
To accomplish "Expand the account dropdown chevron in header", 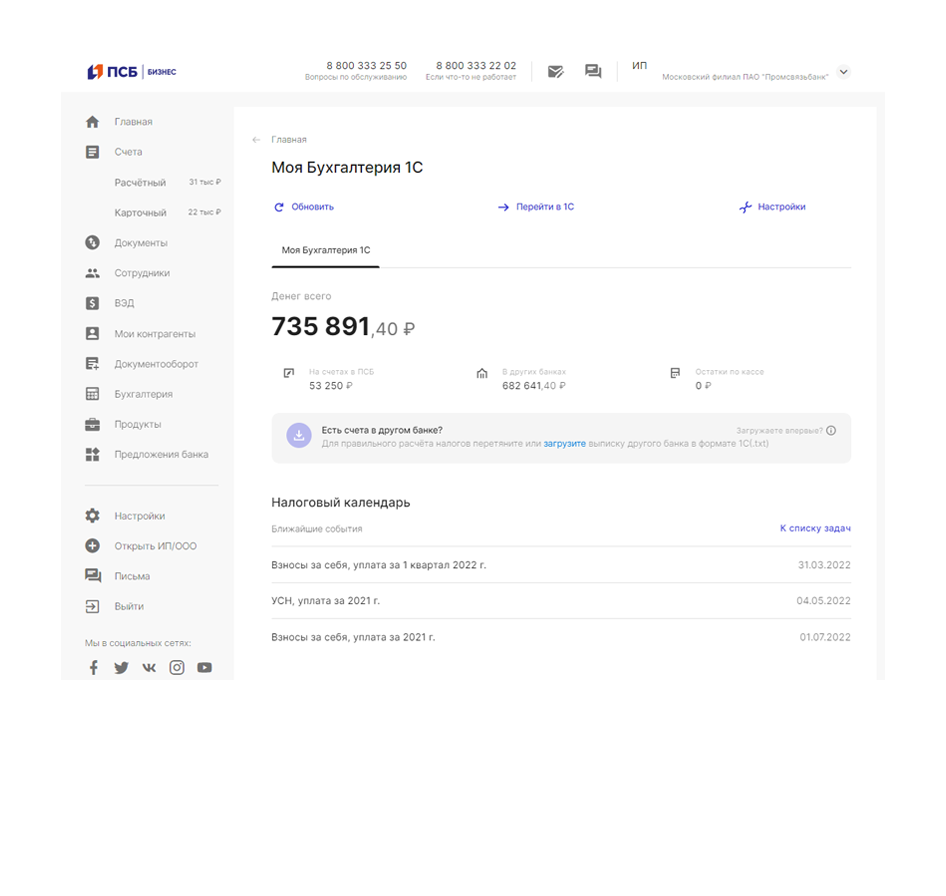I will (843, 72).
